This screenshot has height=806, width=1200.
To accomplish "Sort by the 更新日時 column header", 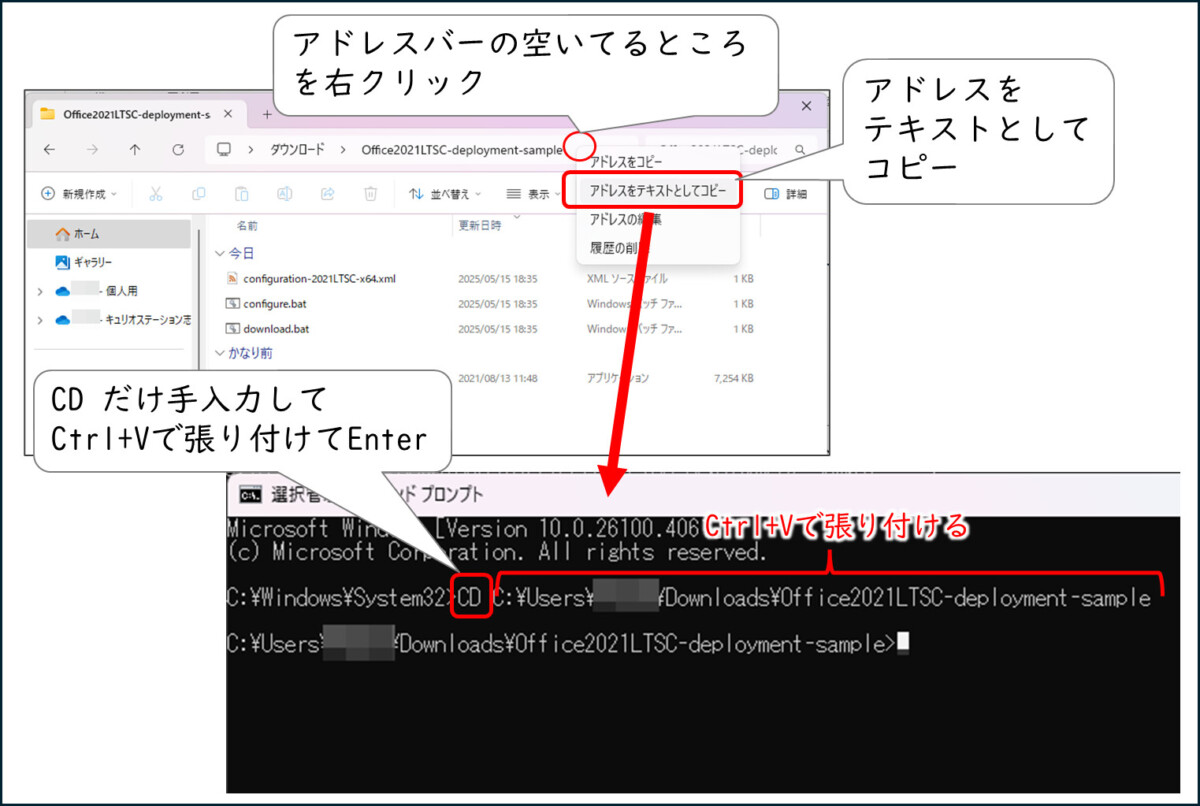I will pyautogui.click(x=480, y=226).
